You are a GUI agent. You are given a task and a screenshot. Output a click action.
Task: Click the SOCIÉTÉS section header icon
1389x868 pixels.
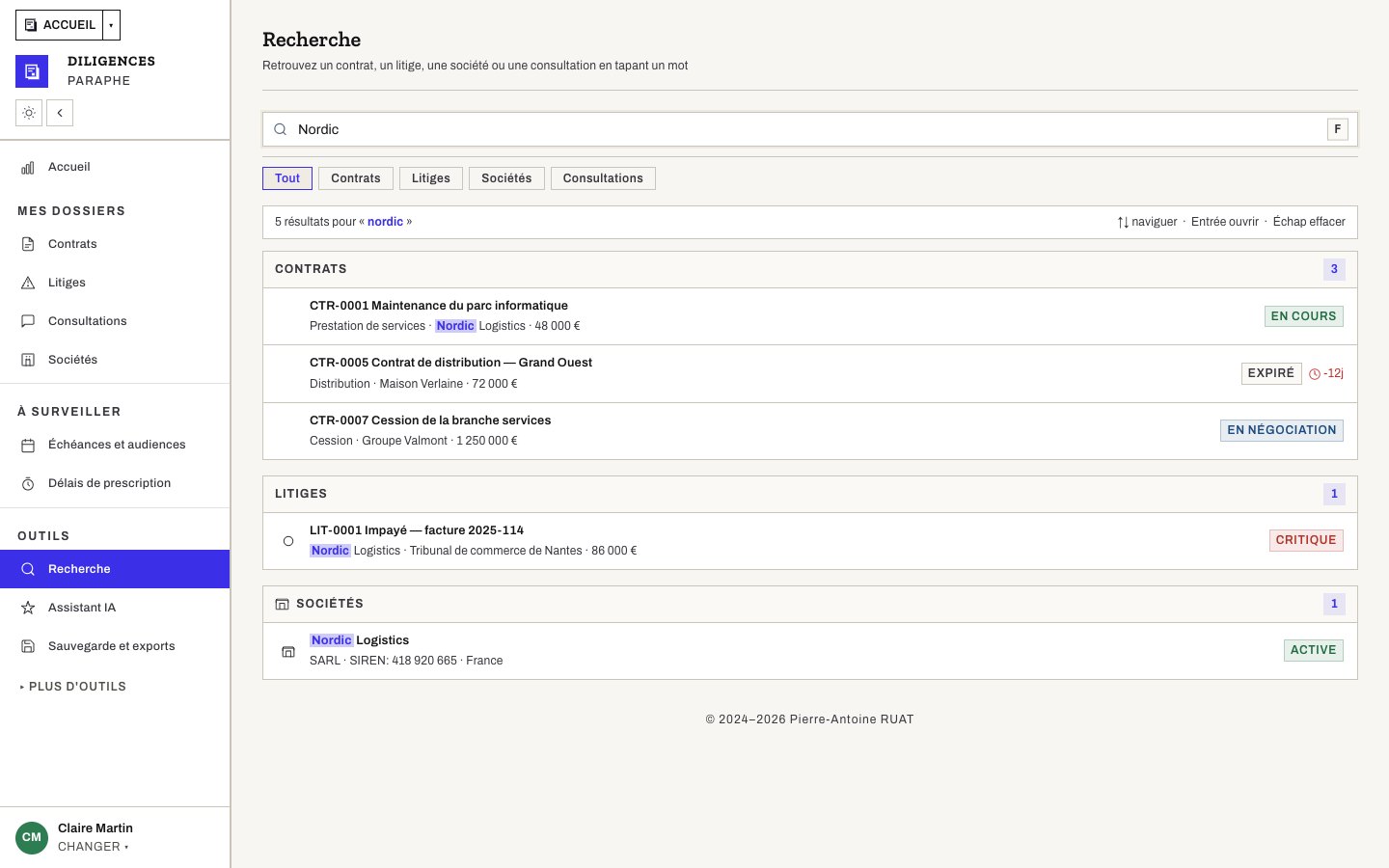coord(283,604)
